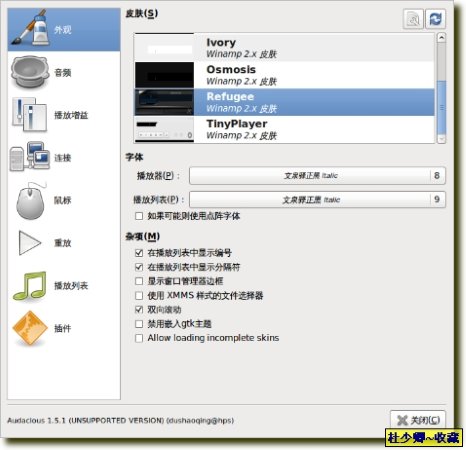Select the Refugee skin row

284,102
